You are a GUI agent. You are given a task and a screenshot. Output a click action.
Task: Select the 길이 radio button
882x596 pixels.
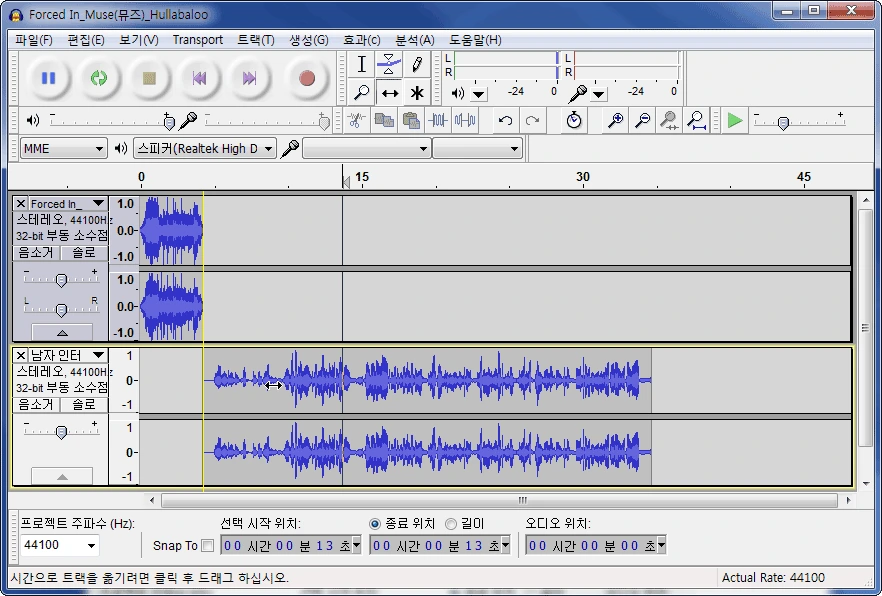(451, 523)
